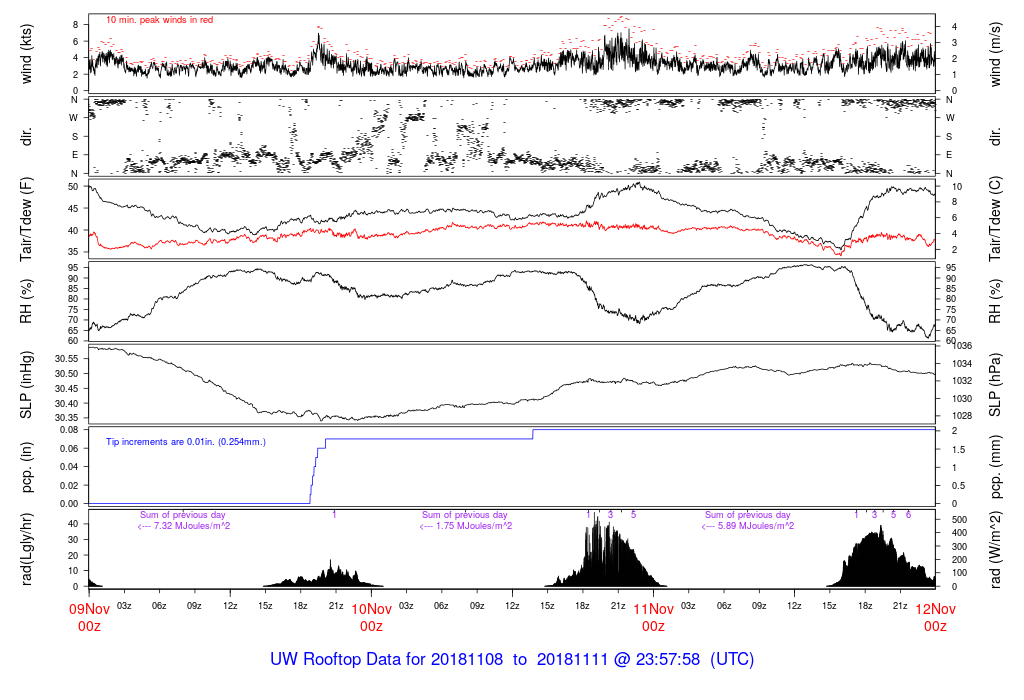This screenshot has height=700, width=1024.
Task: Select the "1028" hPa tick value
Action: tap(963, 416)
